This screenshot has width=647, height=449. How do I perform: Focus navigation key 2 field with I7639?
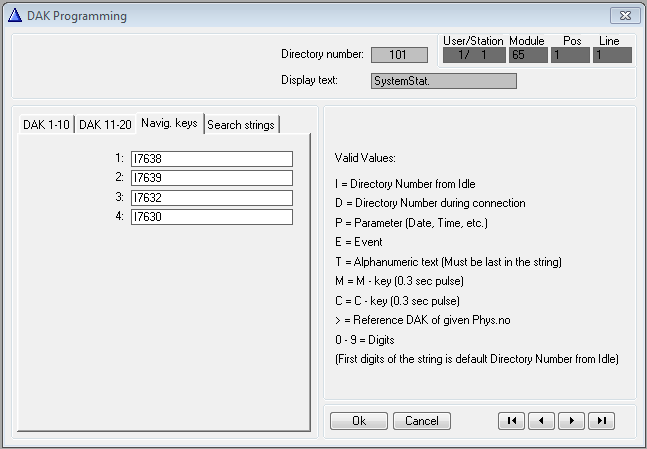211,178
